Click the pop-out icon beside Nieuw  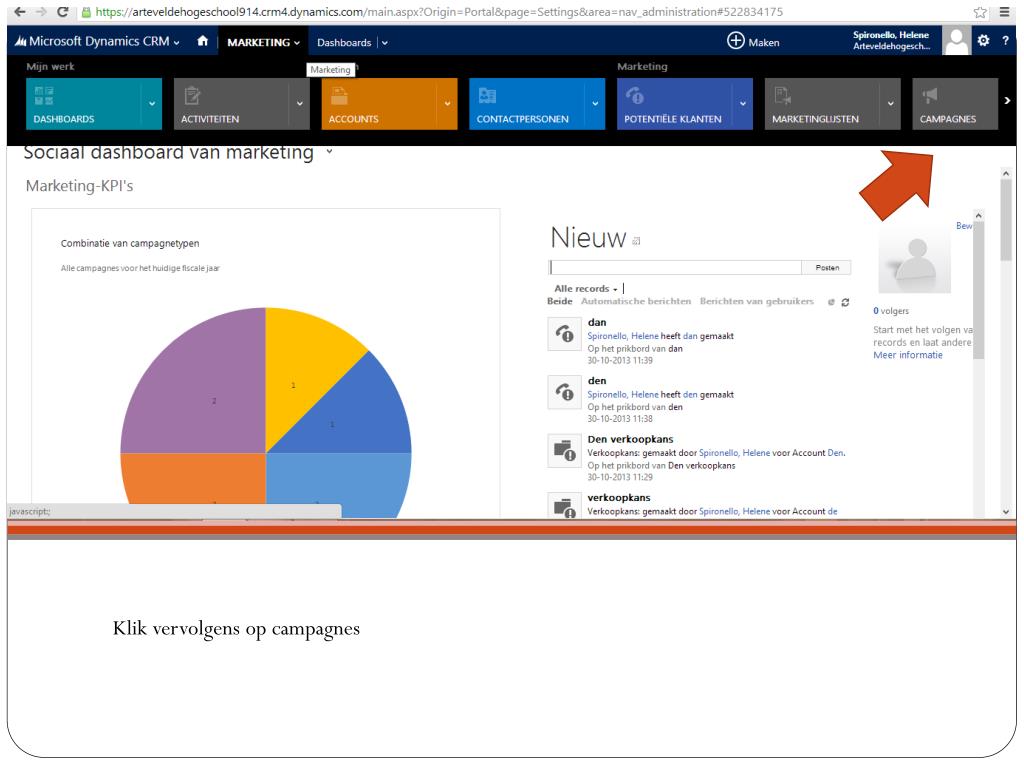click(636, 241)
